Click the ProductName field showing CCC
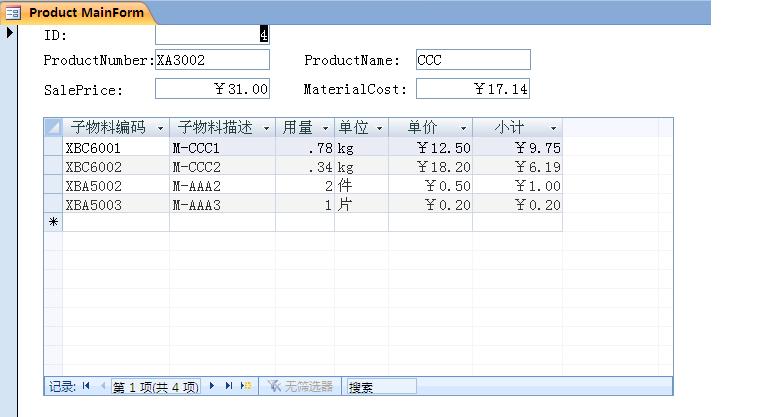The width and height of the screenshot is (757, 417). point(472,60)
